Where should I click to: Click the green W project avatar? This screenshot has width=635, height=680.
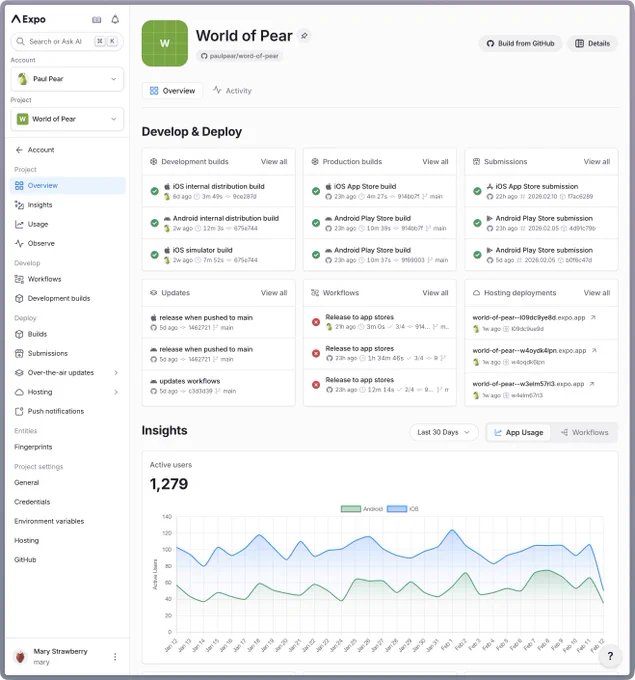pyautogui.click(x=165, y=43)
